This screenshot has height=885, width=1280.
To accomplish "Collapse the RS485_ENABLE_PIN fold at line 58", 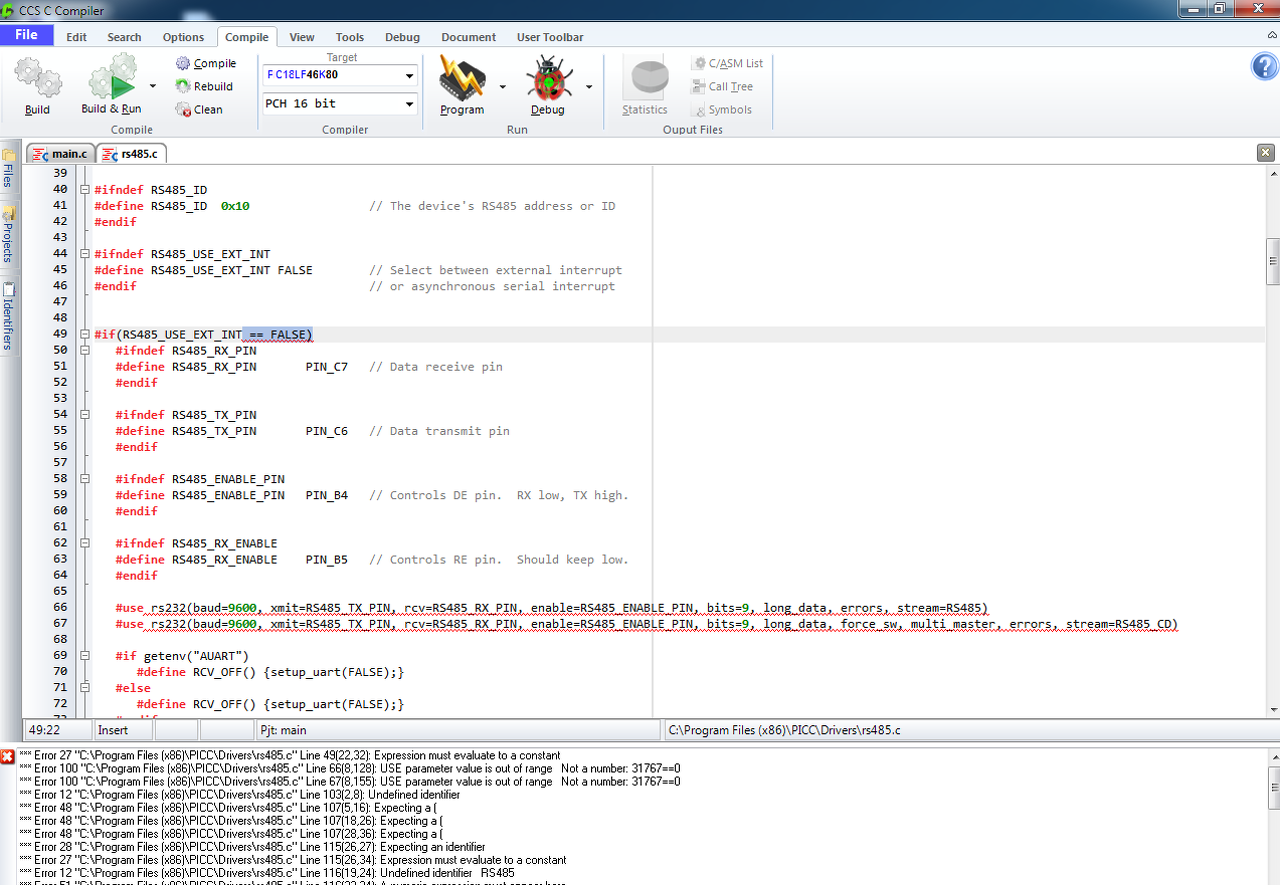I will (x=85, y=479).
